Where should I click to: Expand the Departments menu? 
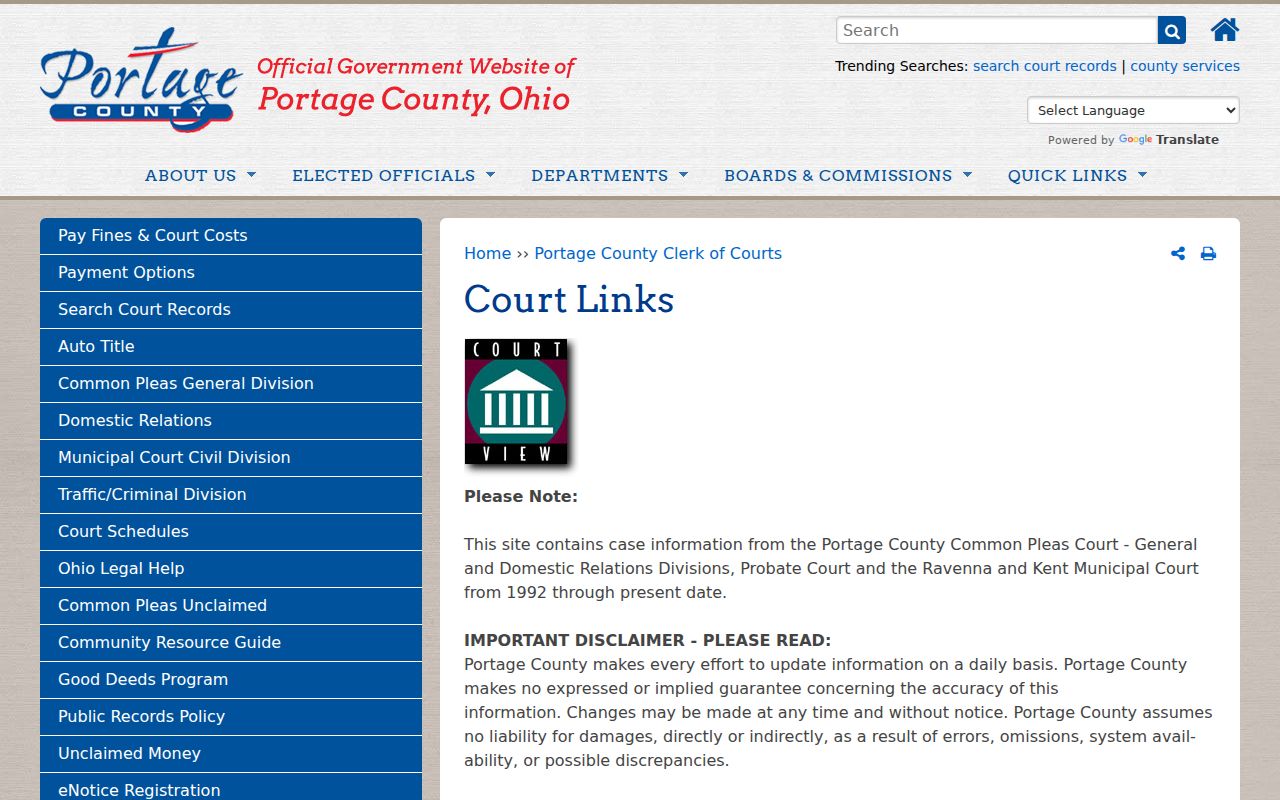coord(610,175)
